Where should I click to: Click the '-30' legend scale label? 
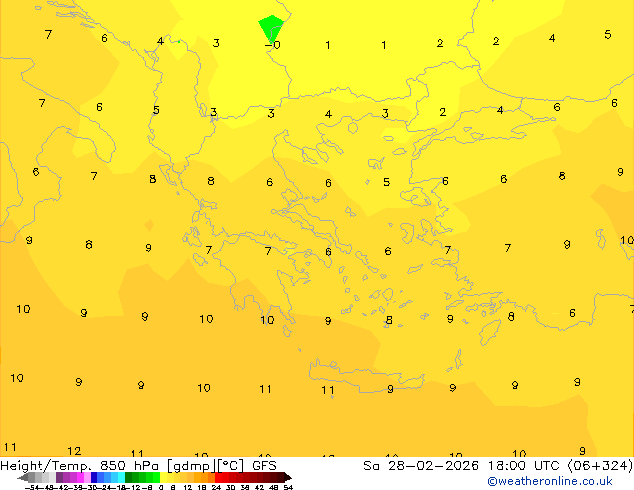pyautogui.click(x=92, y=487)
